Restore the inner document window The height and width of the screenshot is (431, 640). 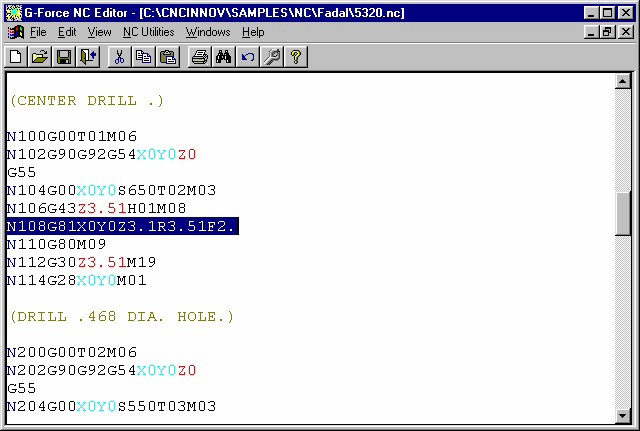(607, 32)
